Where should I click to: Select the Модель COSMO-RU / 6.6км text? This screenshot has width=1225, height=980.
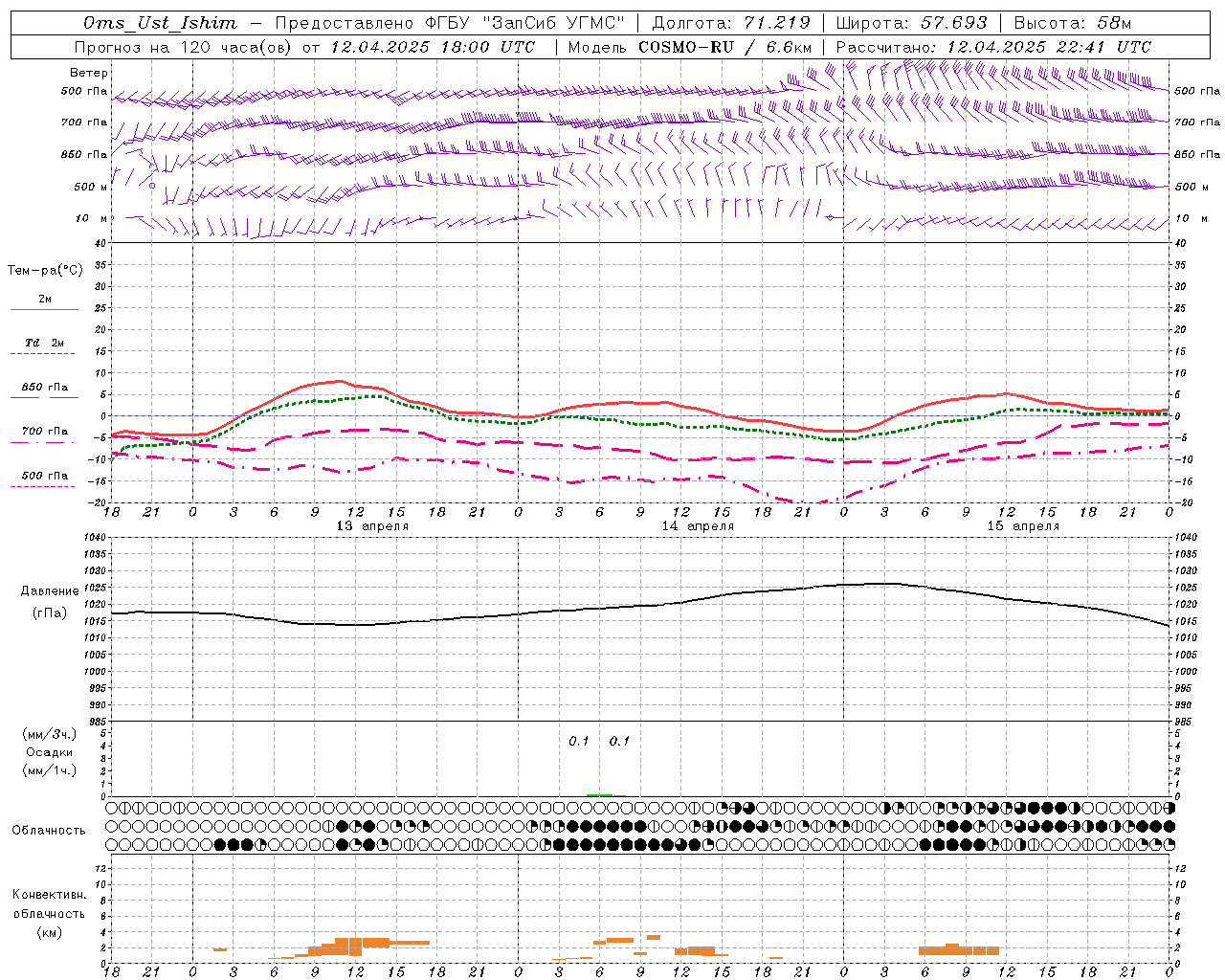click(x=690, y=47)
